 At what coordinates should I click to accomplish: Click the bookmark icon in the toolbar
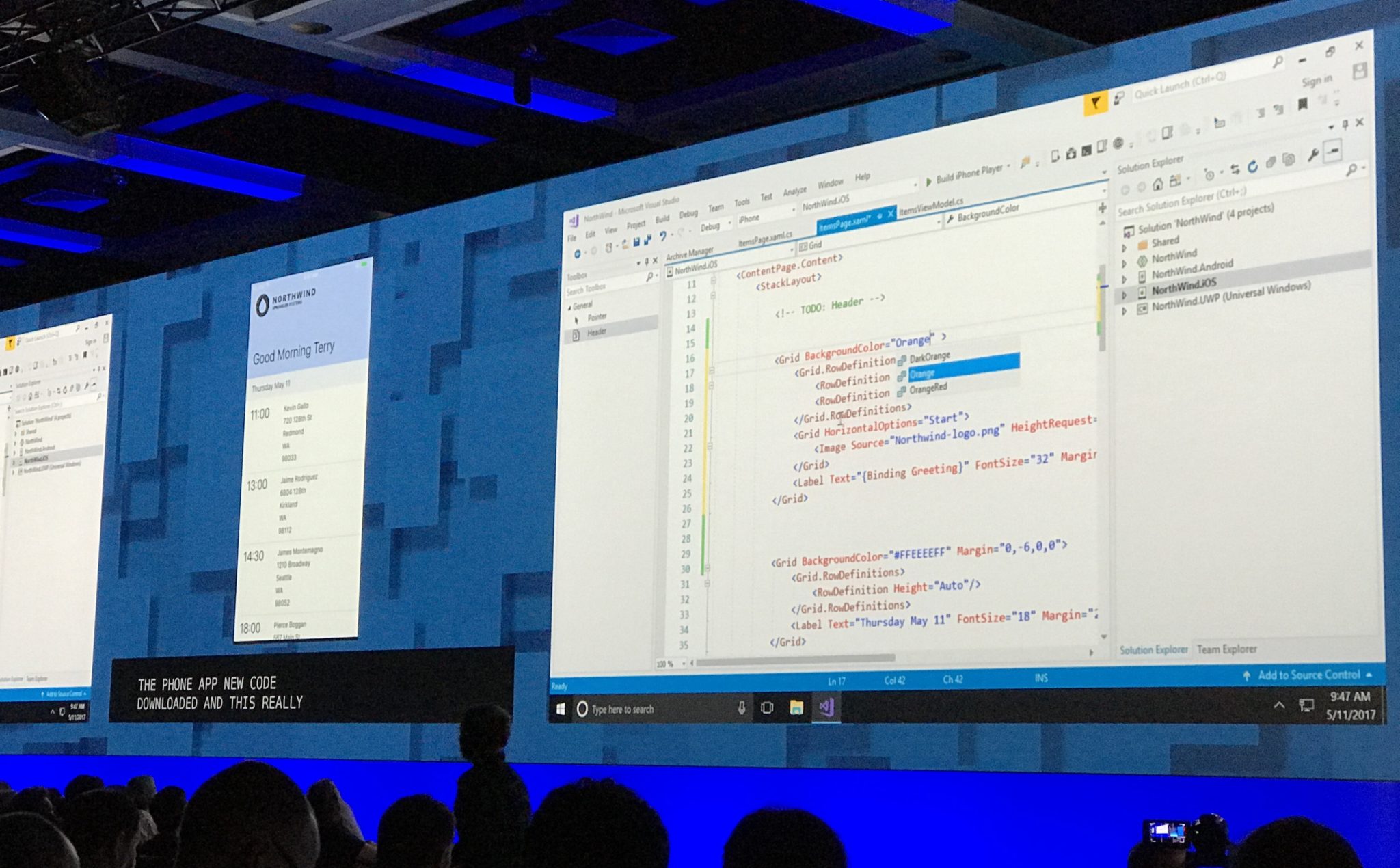point(1303,104)
